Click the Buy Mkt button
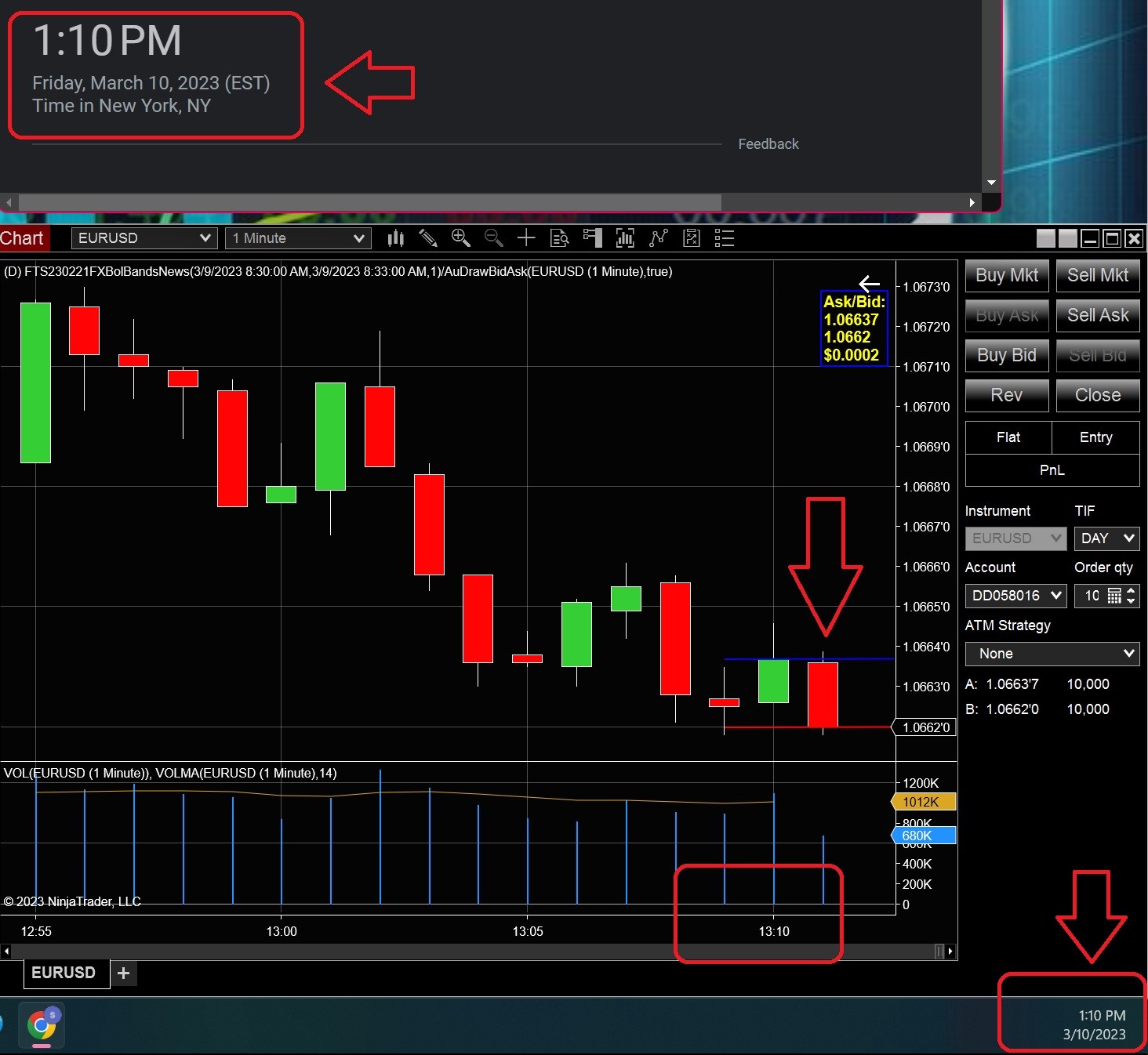 pyautogui.click(x=1007, y=275)
